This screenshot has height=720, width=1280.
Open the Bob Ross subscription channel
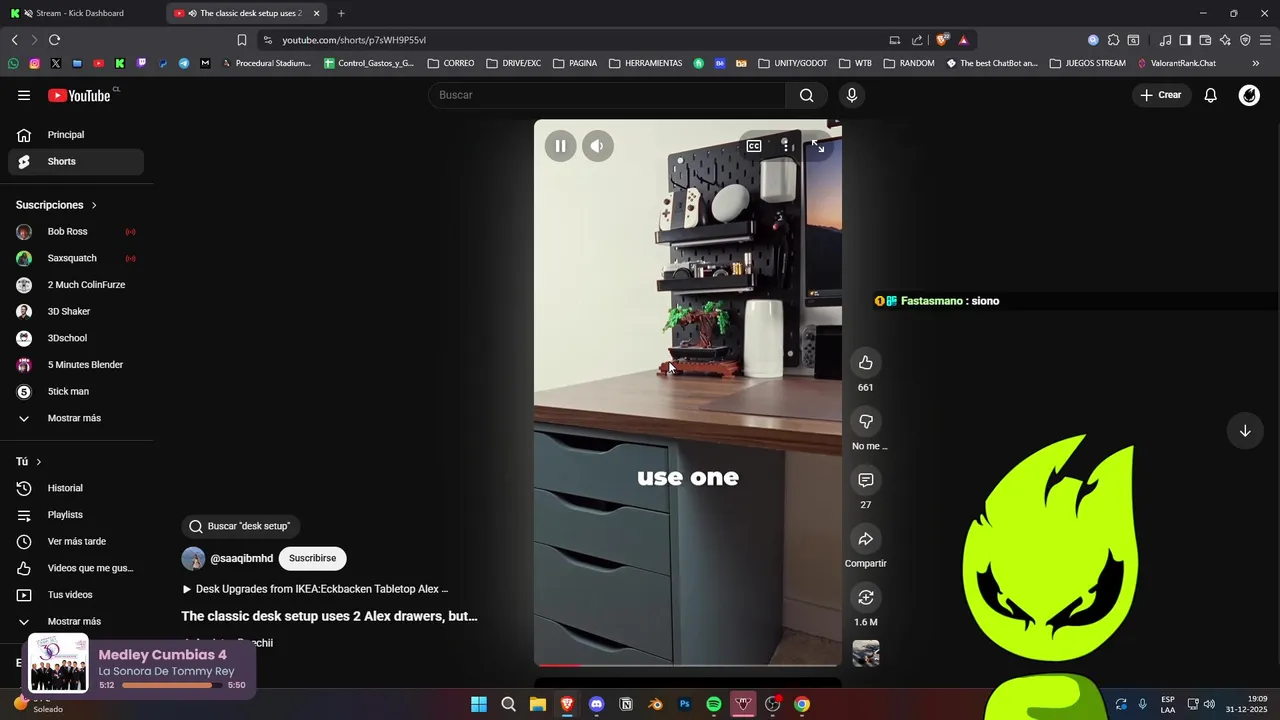tap(76, 231)
